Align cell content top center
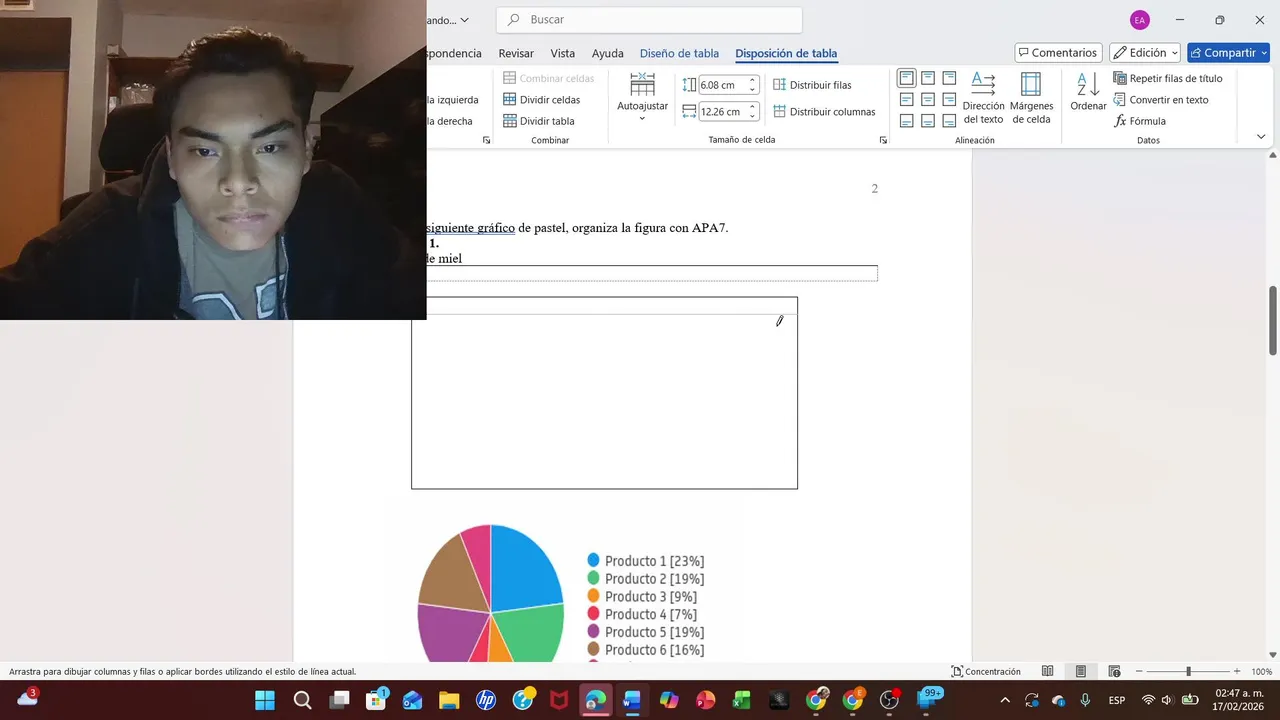This screenshot has width=1280, height=720. click(928, 78)
